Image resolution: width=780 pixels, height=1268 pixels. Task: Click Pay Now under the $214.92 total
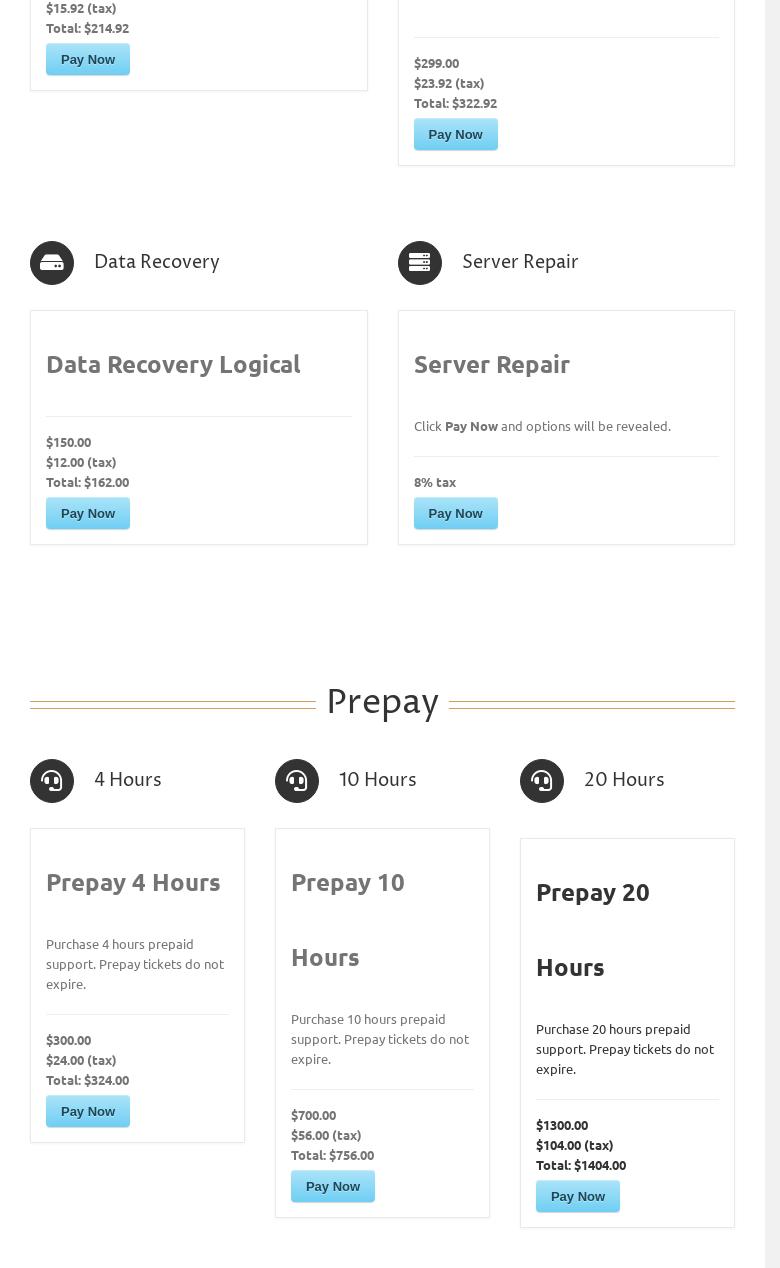click(88, 59)
